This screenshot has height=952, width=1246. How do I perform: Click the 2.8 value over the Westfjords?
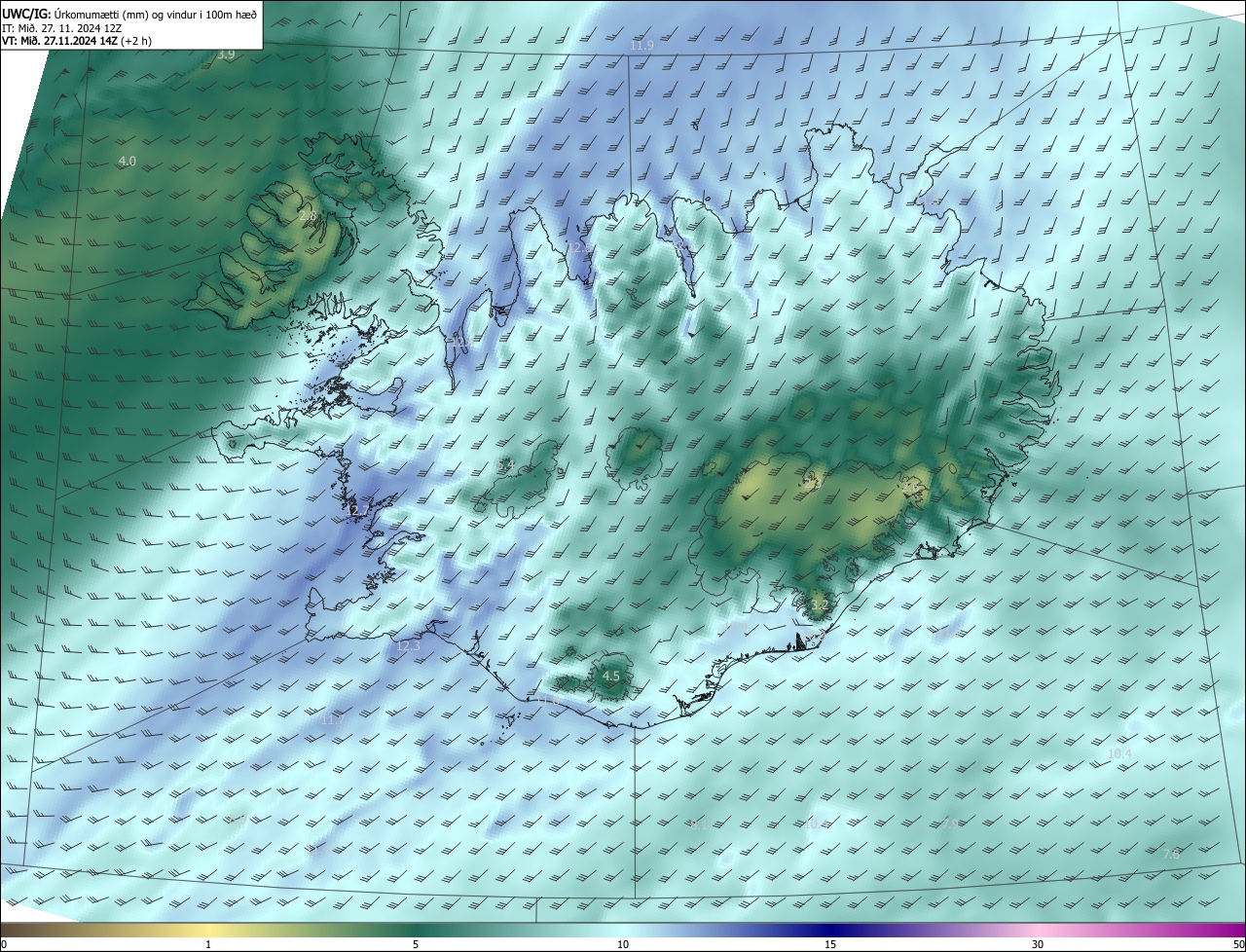point(308,215)
